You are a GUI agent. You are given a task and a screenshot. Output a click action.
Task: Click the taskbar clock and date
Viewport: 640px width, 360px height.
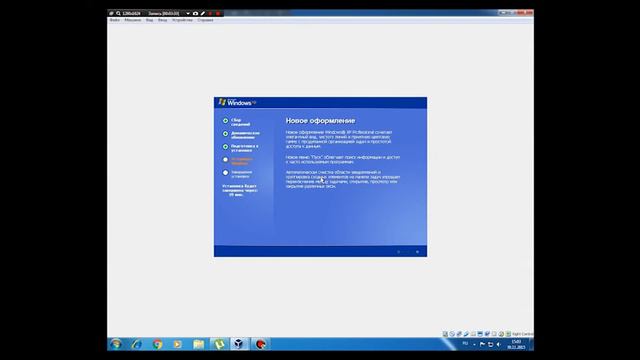click(x=516, y=344)
